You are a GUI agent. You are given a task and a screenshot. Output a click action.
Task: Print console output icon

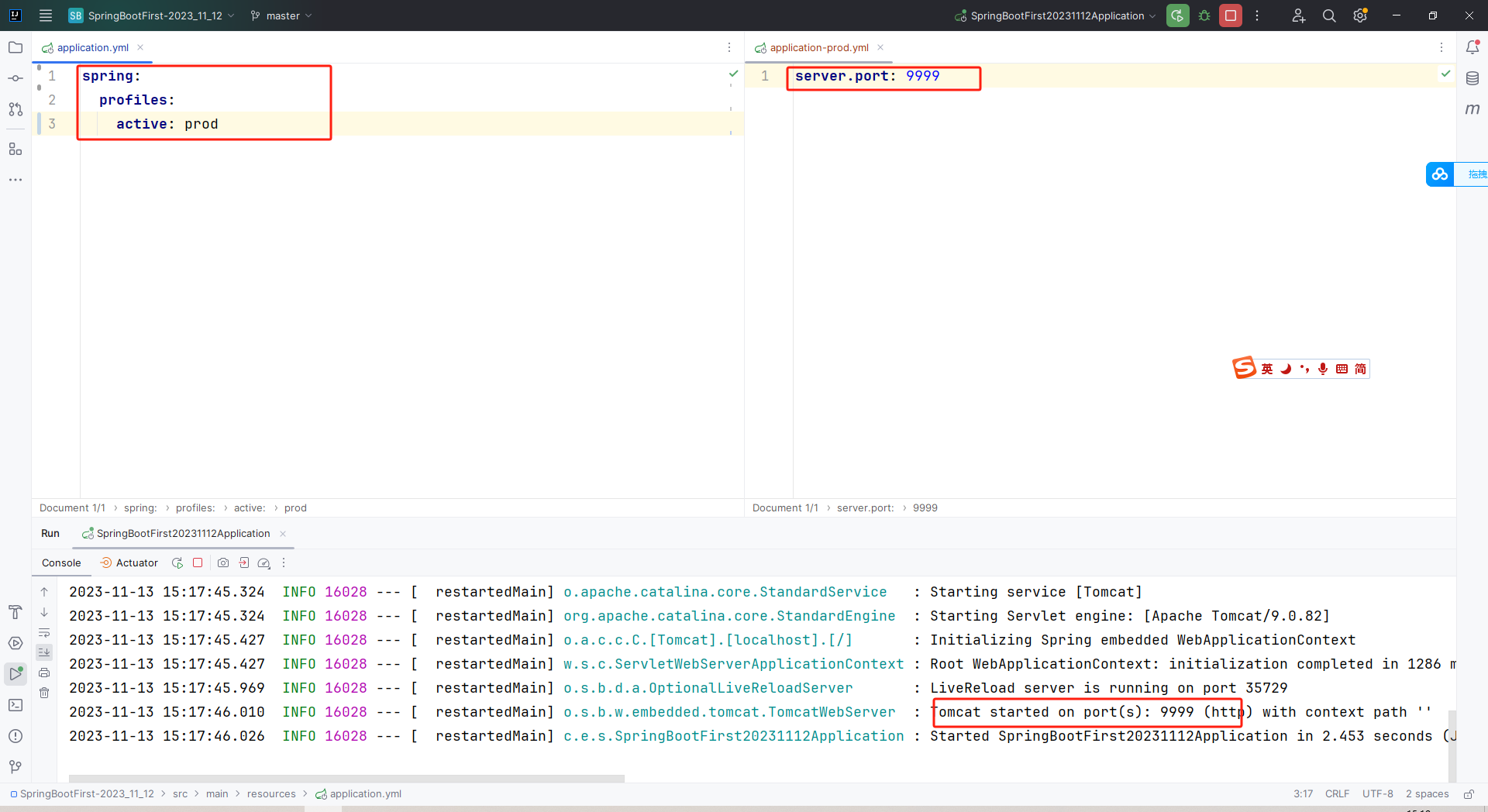click(44, 673)
